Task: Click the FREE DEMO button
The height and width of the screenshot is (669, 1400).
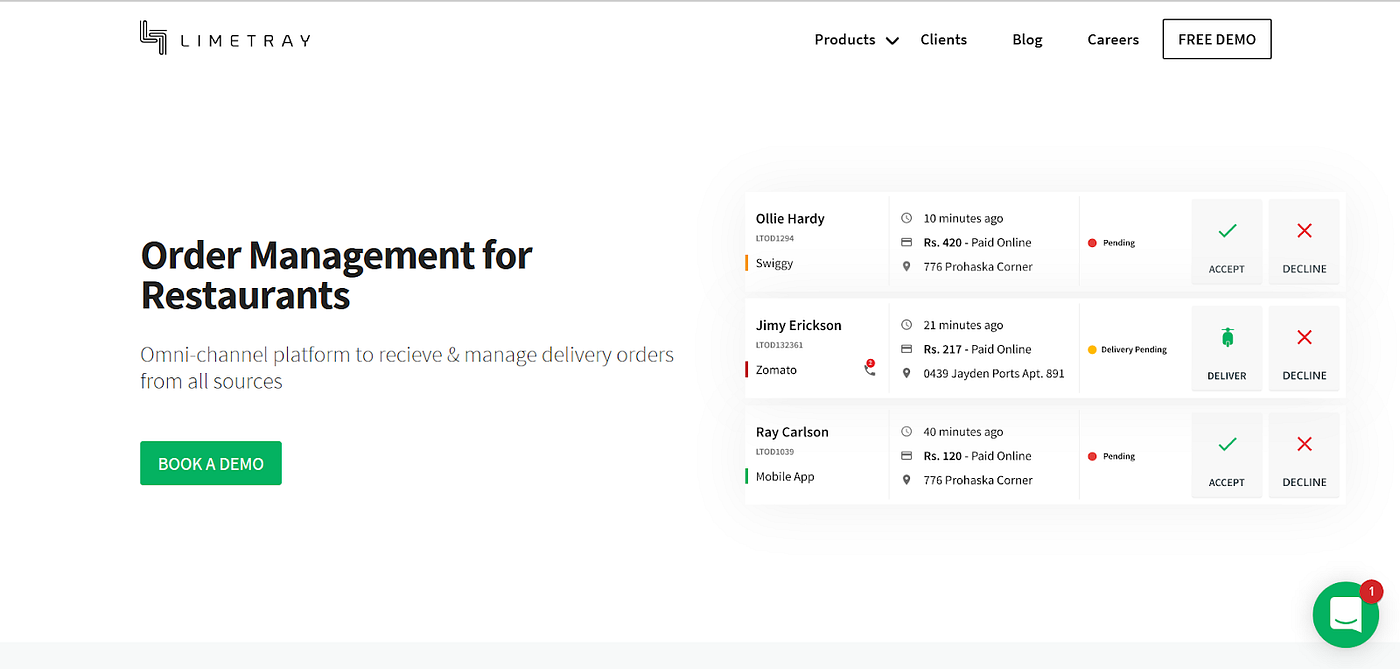Action: [1217, 39]
